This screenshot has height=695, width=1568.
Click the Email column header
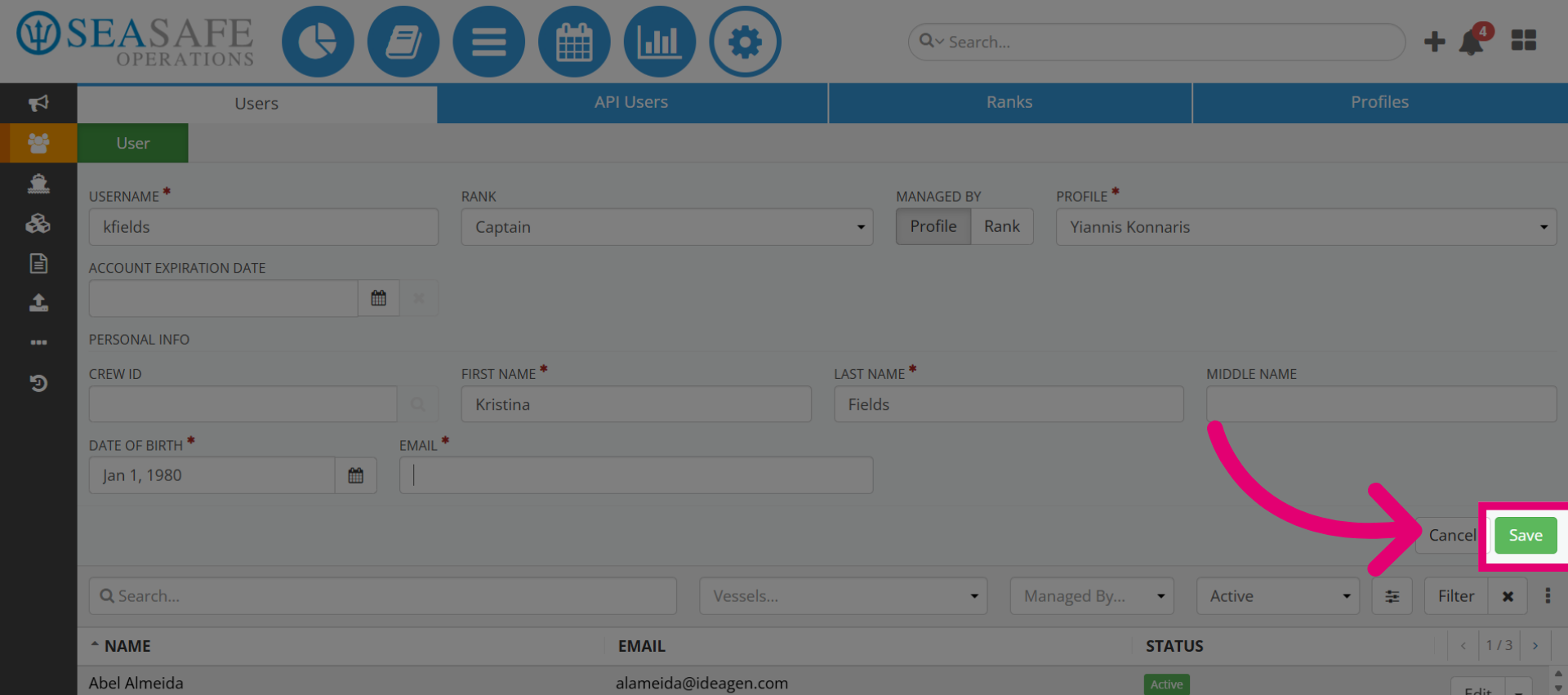[641, 646]
